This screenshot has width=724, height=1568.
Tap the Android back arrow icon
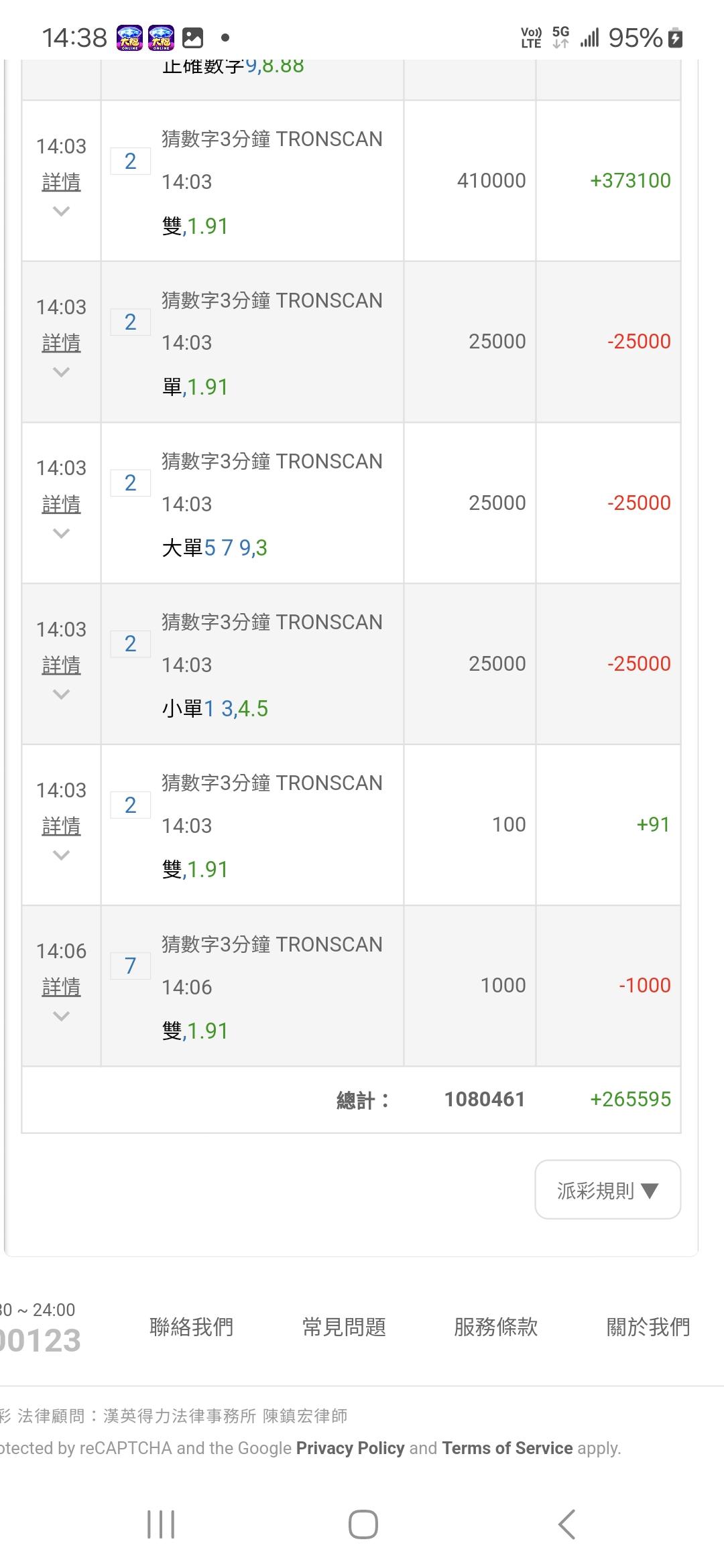[x=566, y=1524]
